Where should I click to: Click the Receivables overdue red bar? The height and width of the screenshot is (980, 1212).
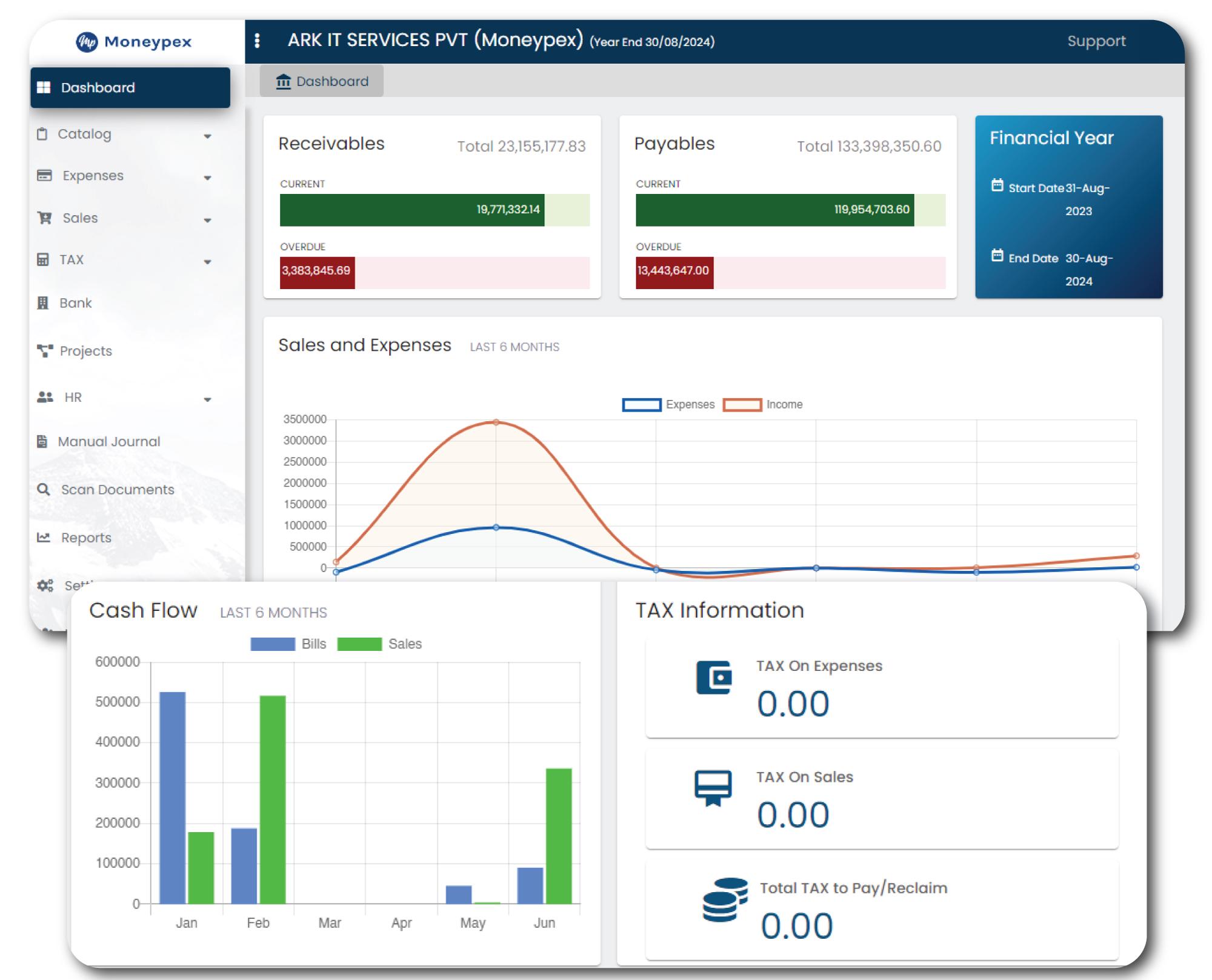coord(317,272)
